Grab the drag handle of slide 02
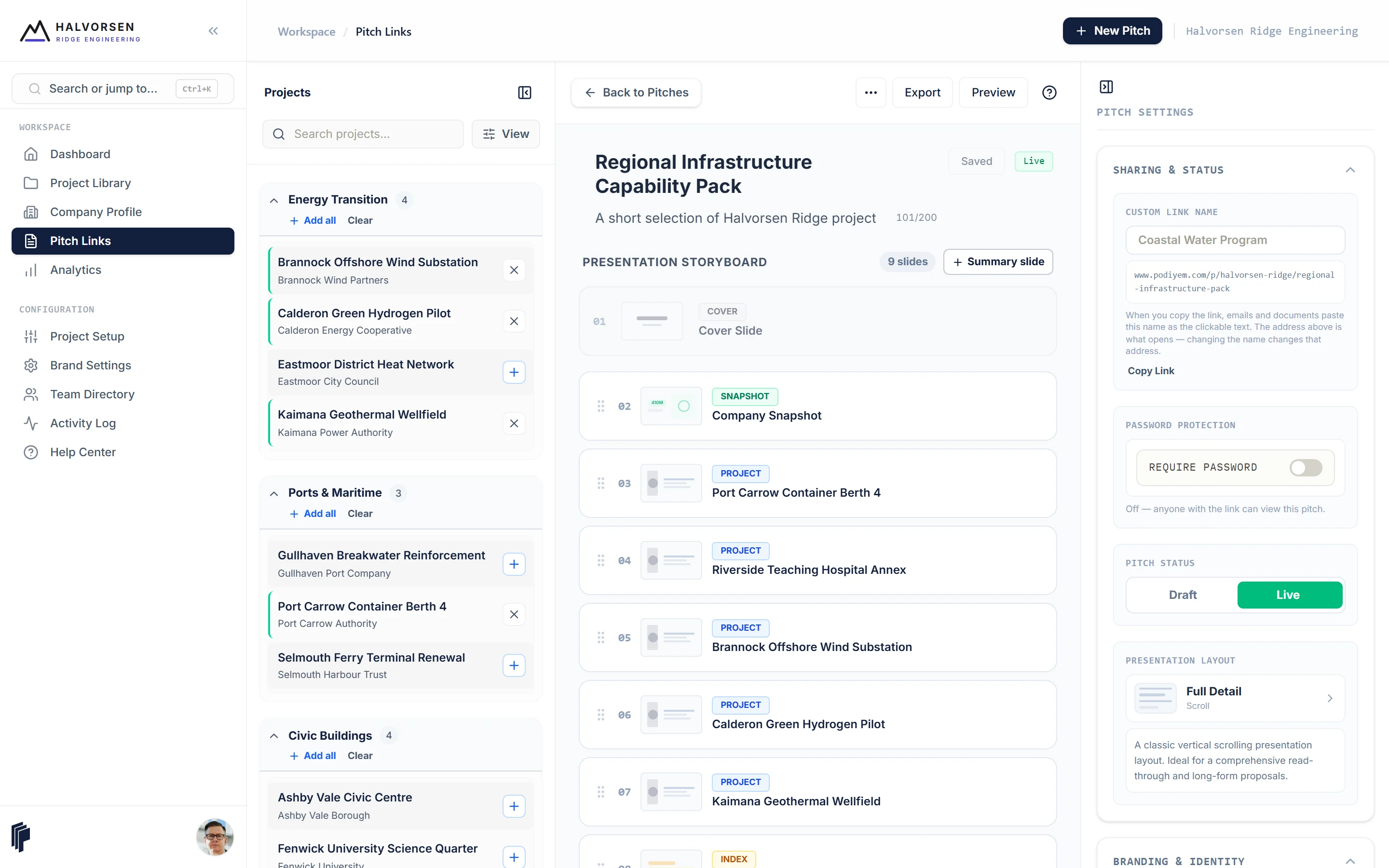Image resolution: width=1389 pixels, height=868 pixels. pyautogui.click(x=600, y=407)
